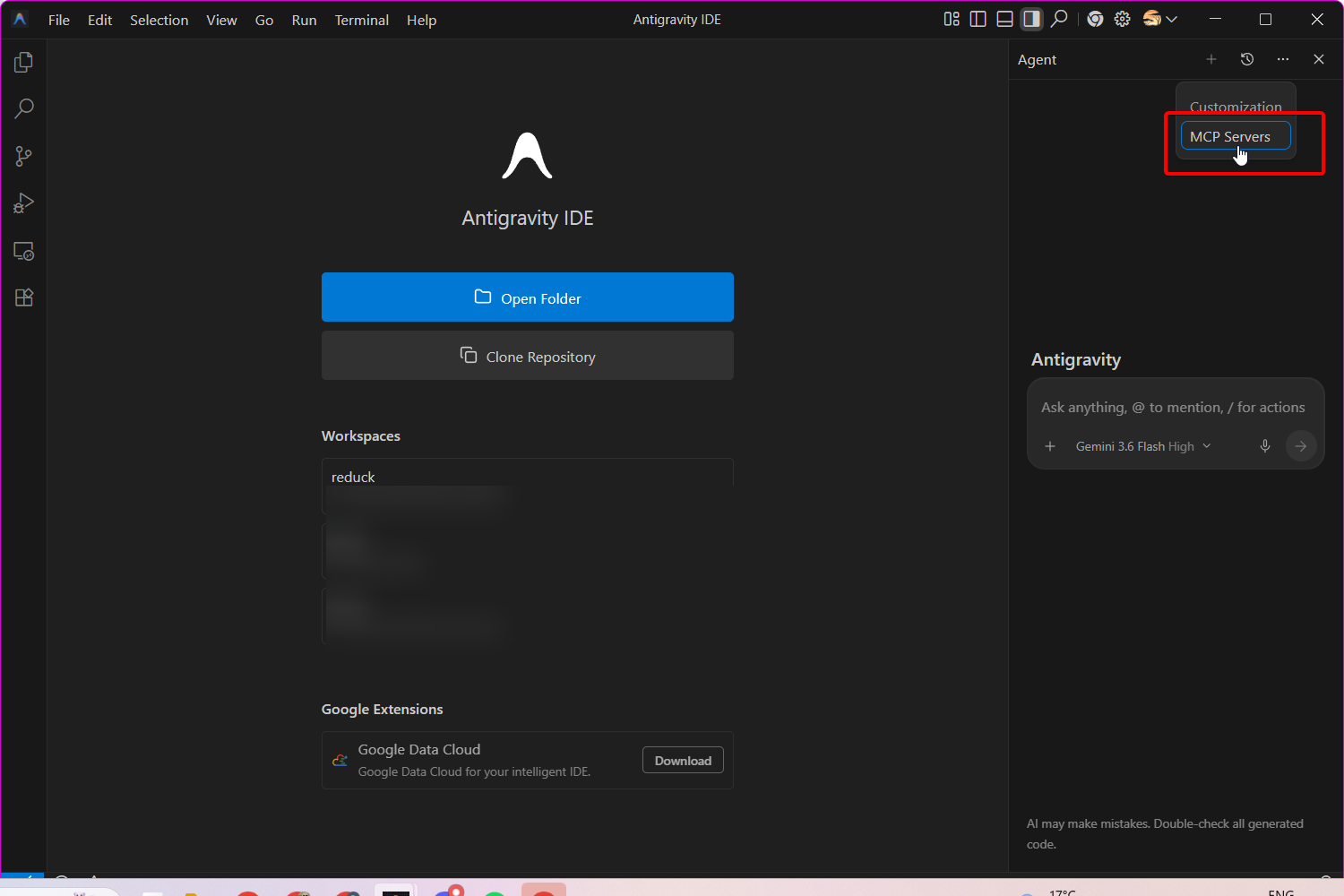
Task: Open Remote Explorer in the activity bar
Action: (24, 251)
